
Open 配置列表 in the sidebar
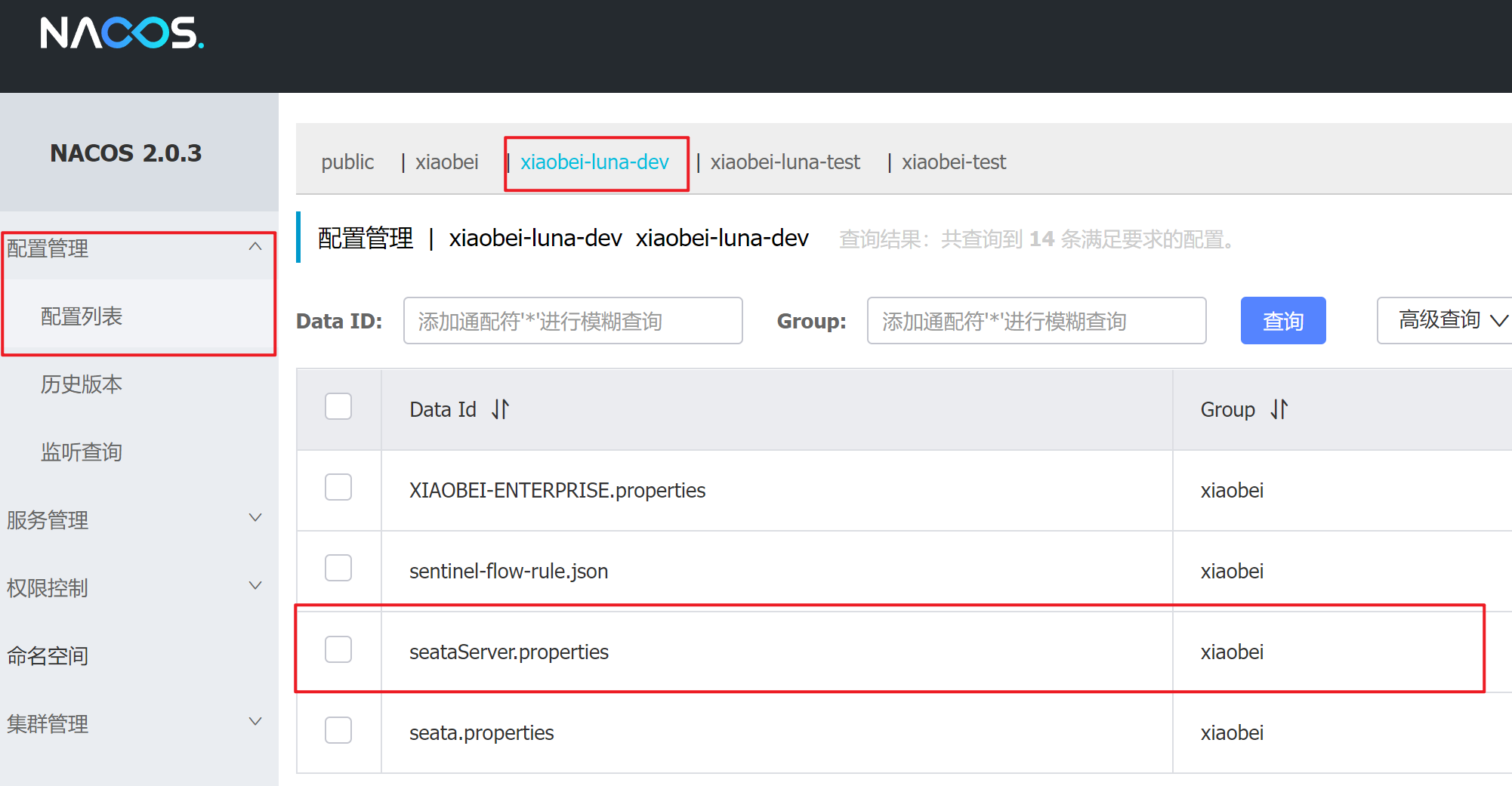click(139, 316)
